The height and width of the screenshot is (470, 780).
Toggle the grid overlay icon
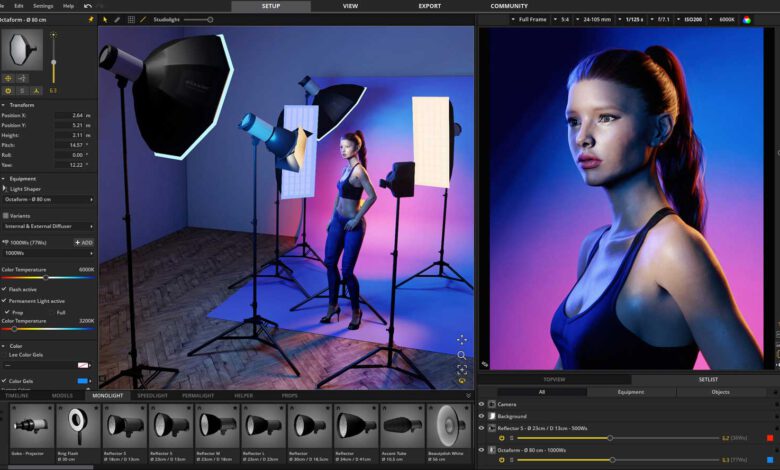click(131, 19)
